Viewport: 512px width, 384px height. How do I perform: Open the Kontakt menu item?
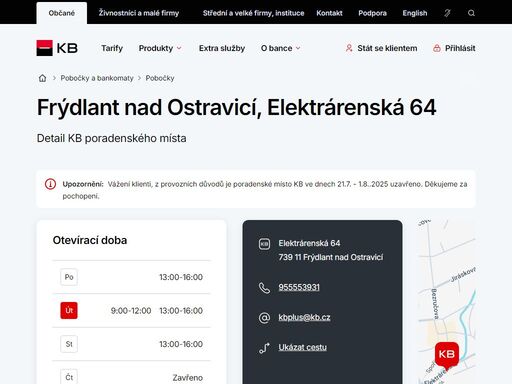coord(329,13)
